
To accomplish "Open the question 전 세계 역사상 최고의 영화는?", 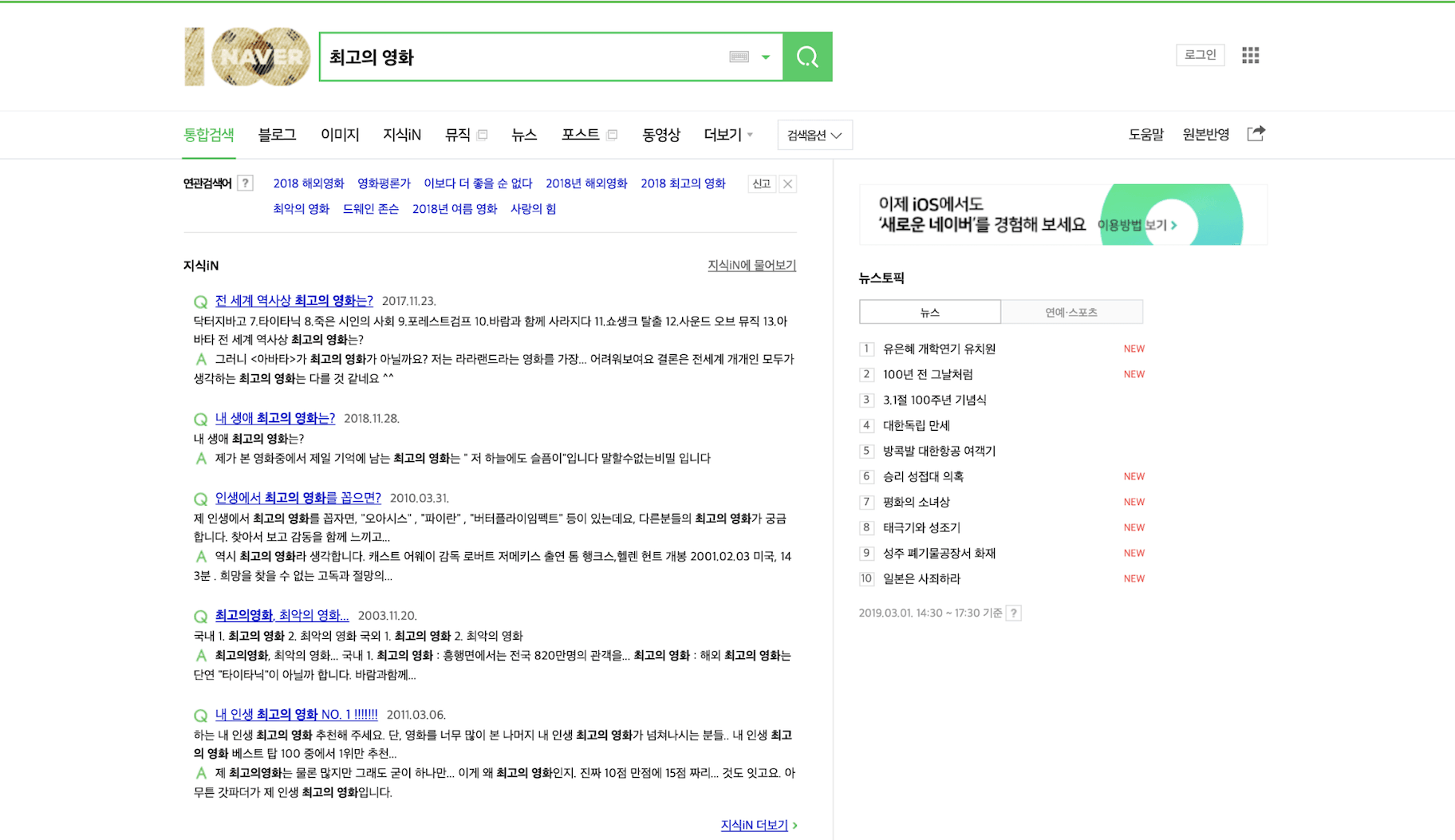I will pos(294,301).
